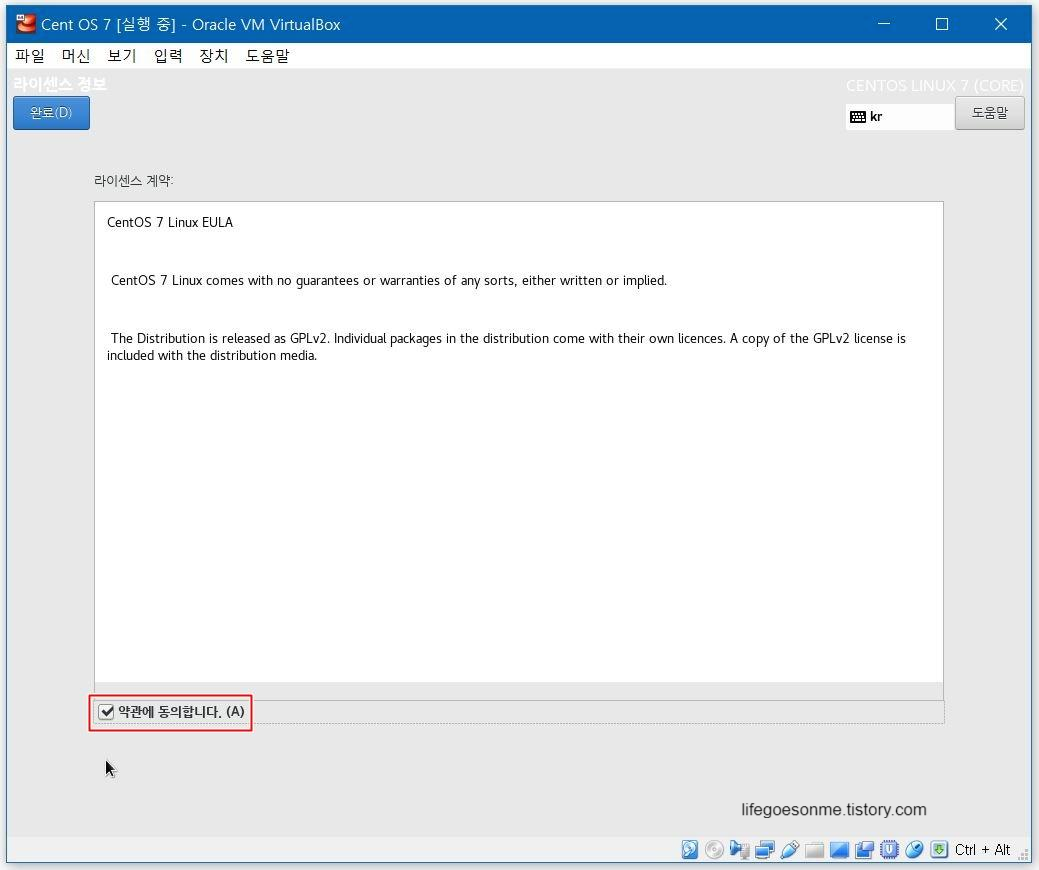
Task: Click the hard disk activity status icon
Action: click(690, 849)
